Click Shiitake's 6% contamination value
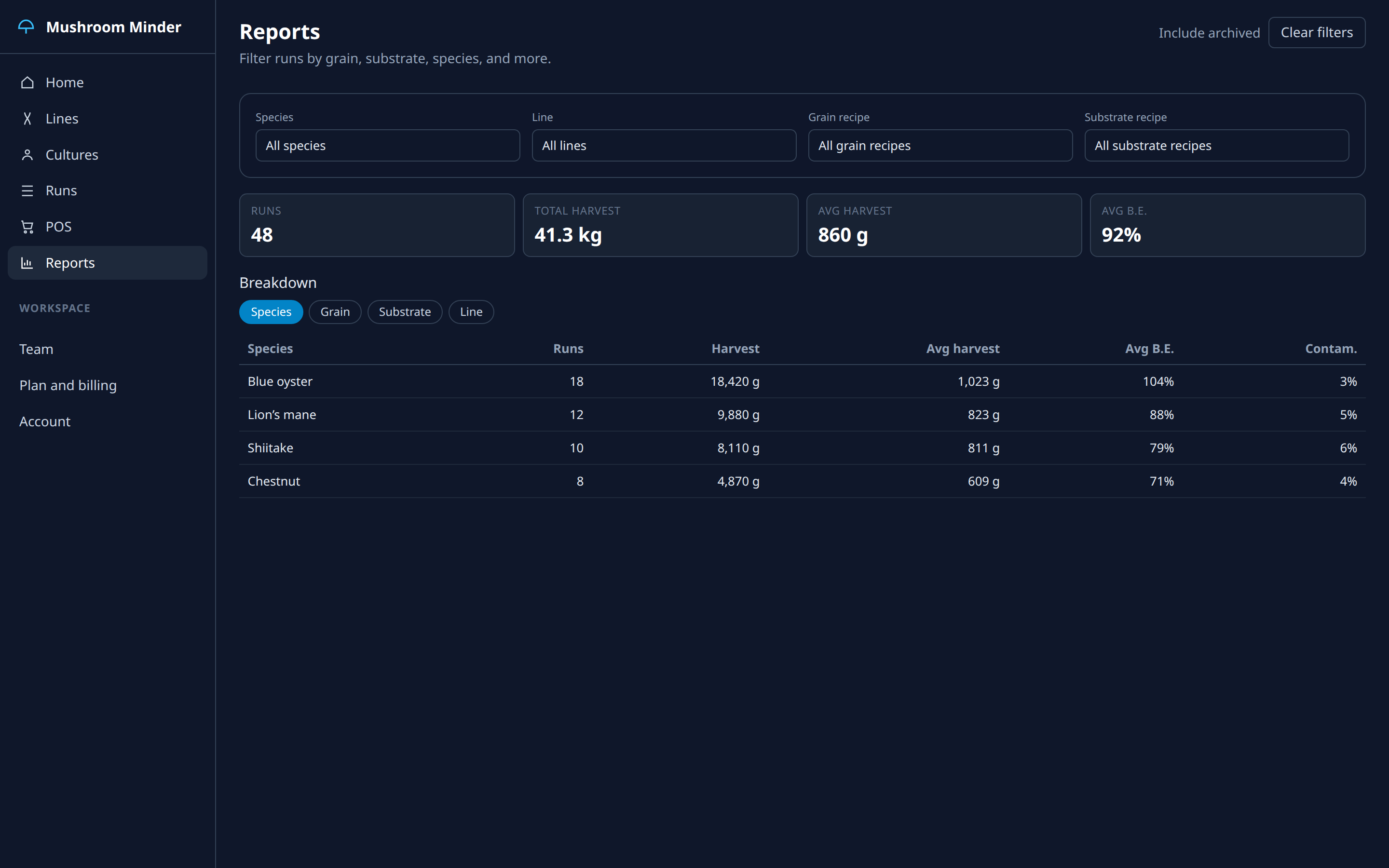This screenshot has width=1389, height=868. tap(1348, 448)
